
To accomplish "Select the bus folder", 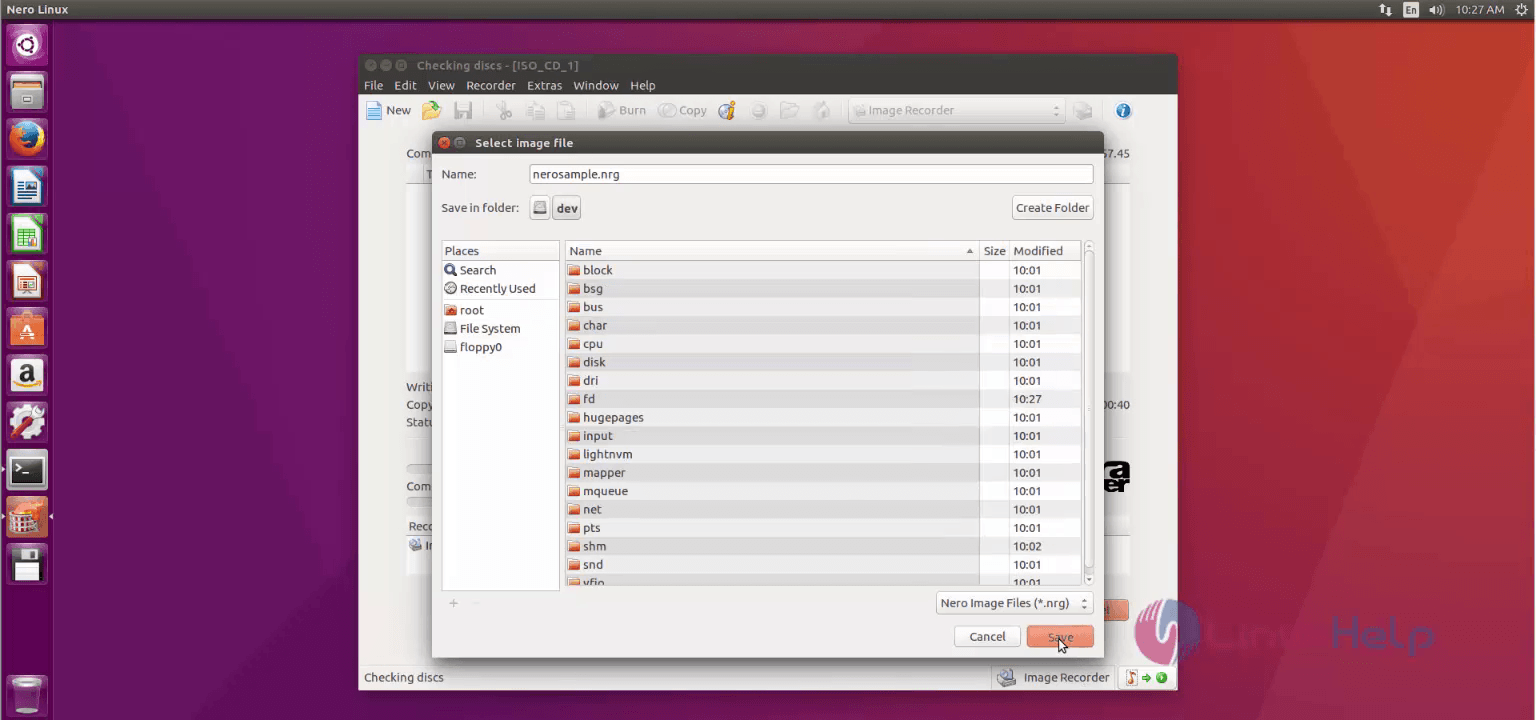I will 823,307.
